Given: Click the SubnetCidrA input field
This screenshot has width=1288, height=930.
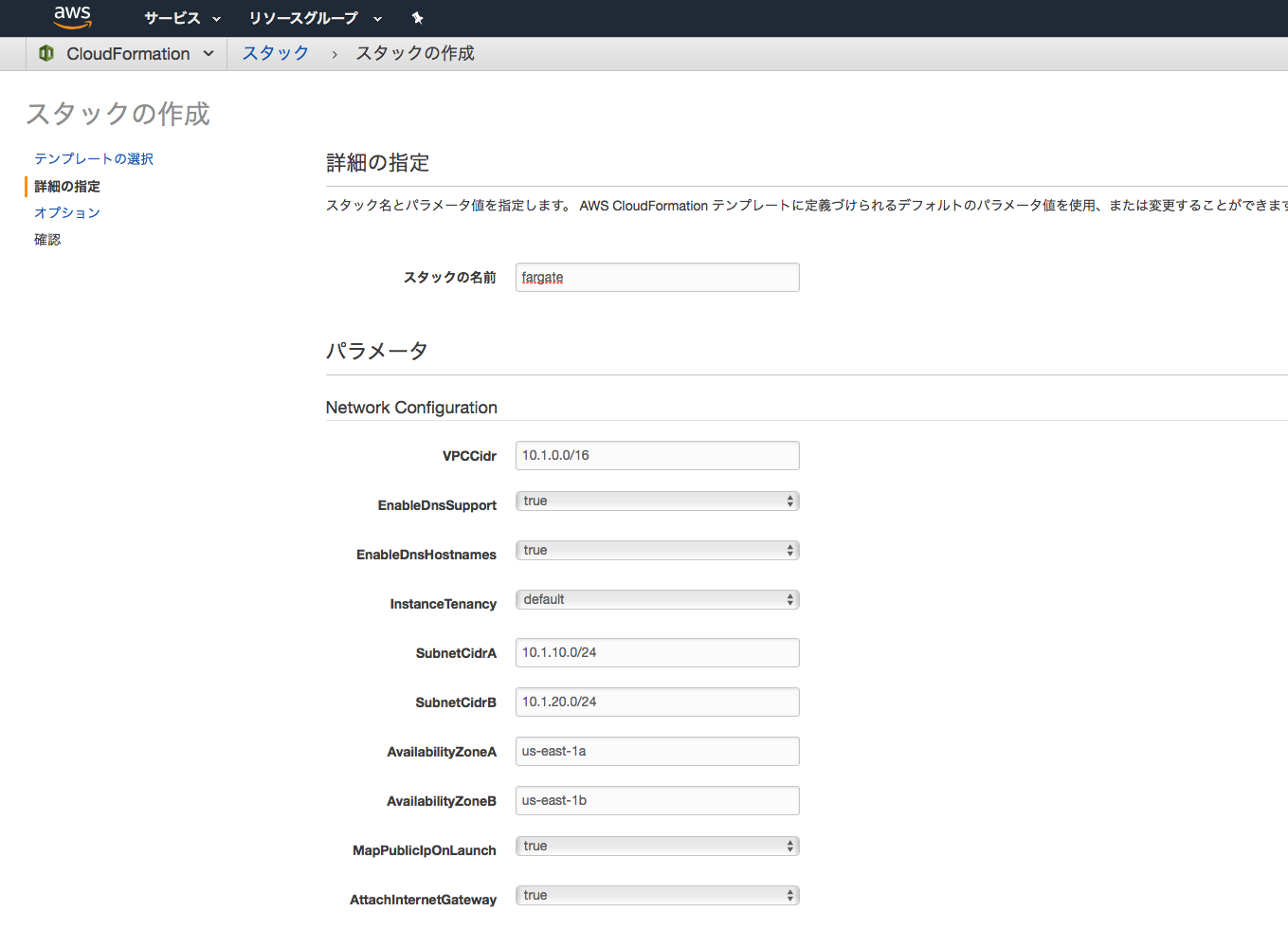Looking at the screenshot, I should tap(657, 652).
